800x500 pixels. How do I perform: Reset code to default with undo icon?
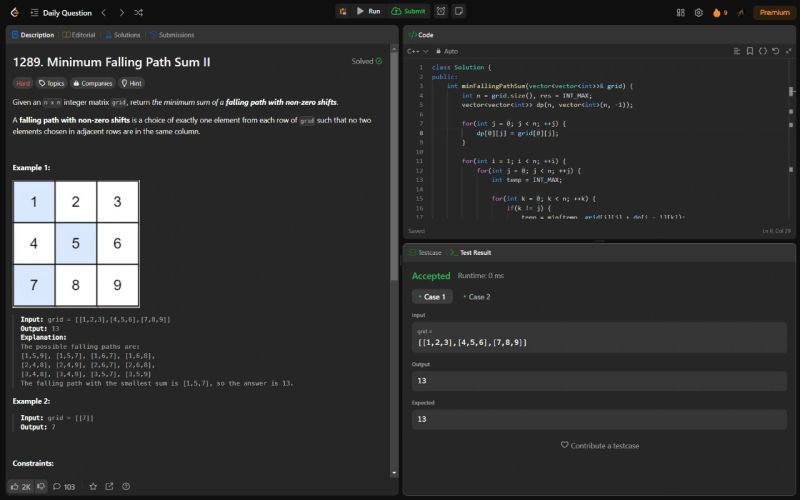(774, 51)
